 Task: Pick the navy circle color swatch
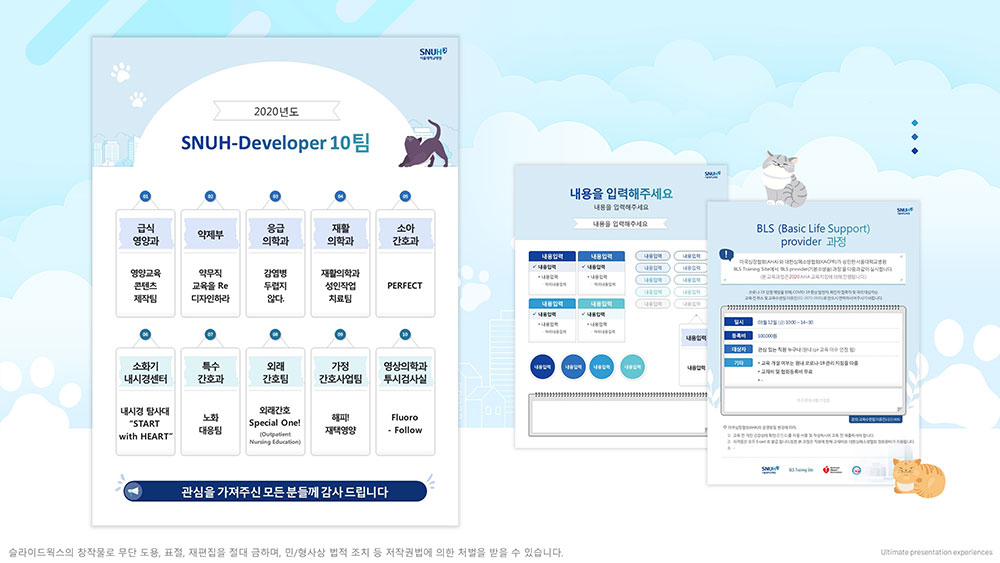pos(543,366)
